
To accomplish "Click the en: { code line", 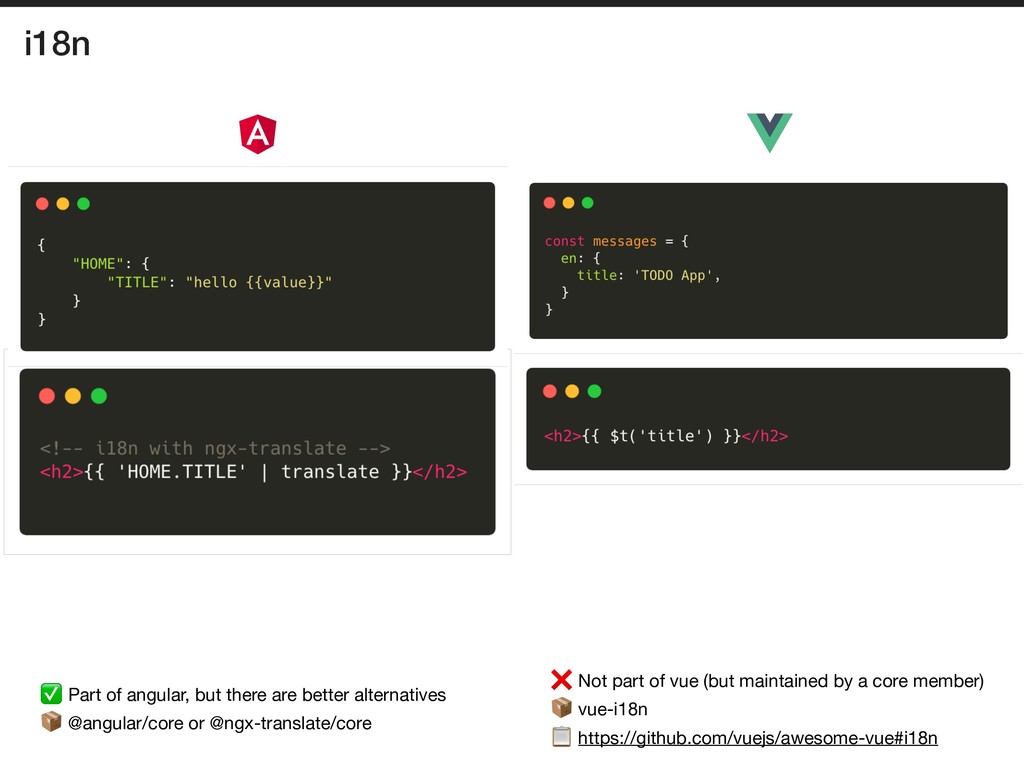I will coord(580,258).
